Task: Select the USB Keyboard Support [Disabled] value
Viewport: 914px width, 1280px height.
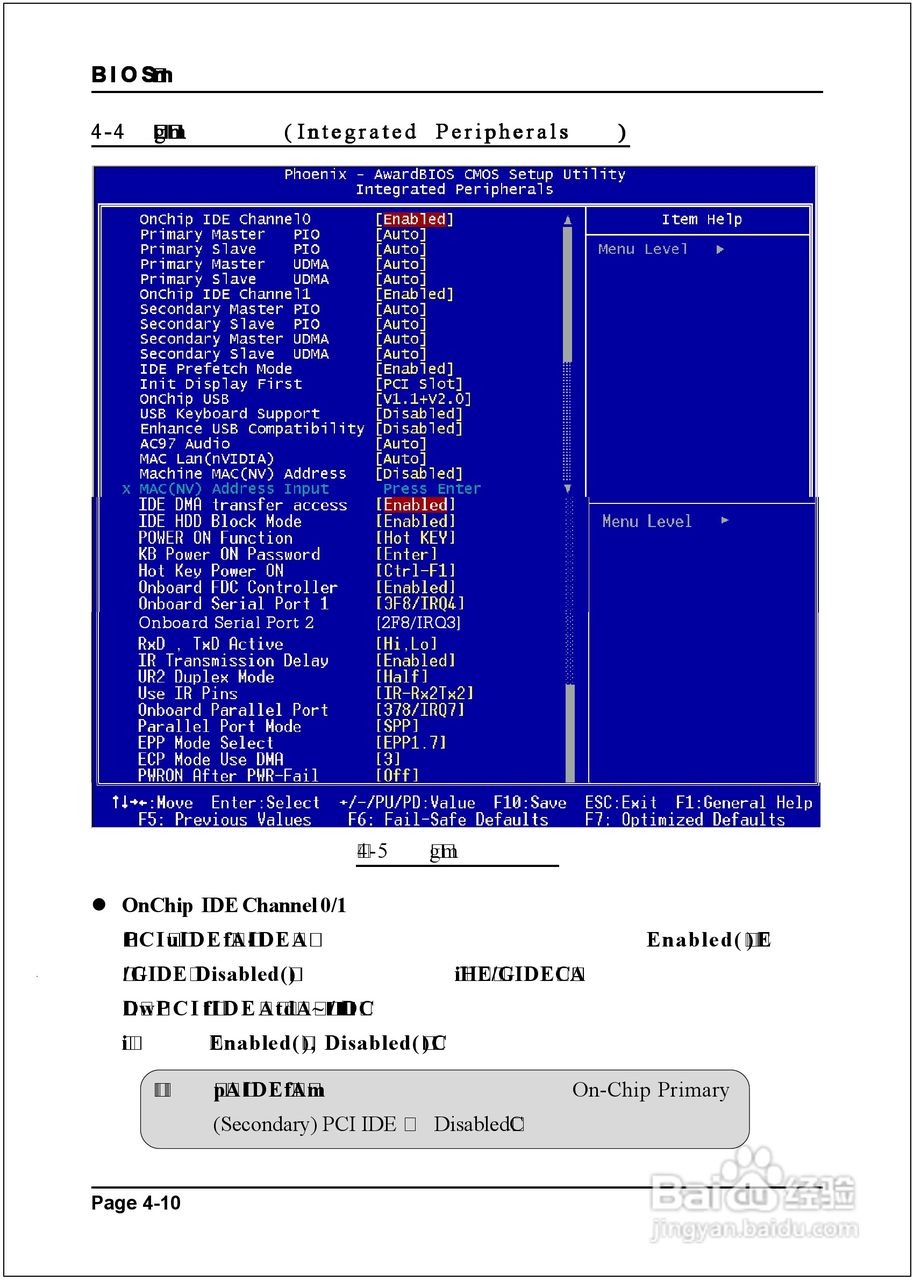Action: pyautogui.click(x=419, y=414)
